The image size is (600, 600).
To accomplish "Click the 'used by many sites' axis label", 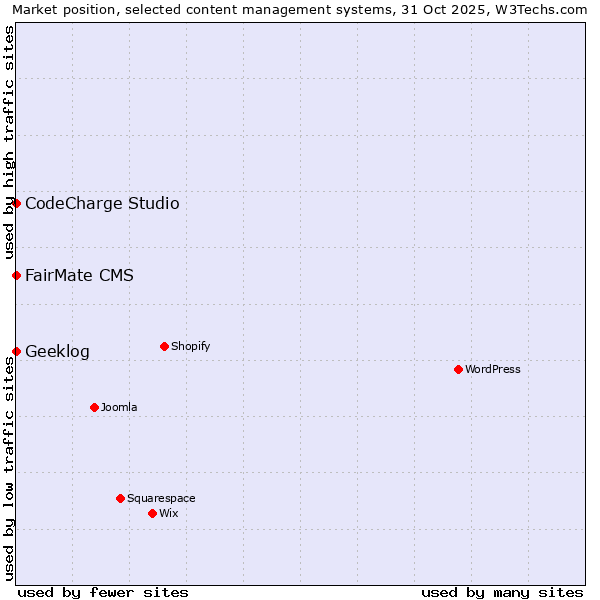I will [x=502, y=592].
